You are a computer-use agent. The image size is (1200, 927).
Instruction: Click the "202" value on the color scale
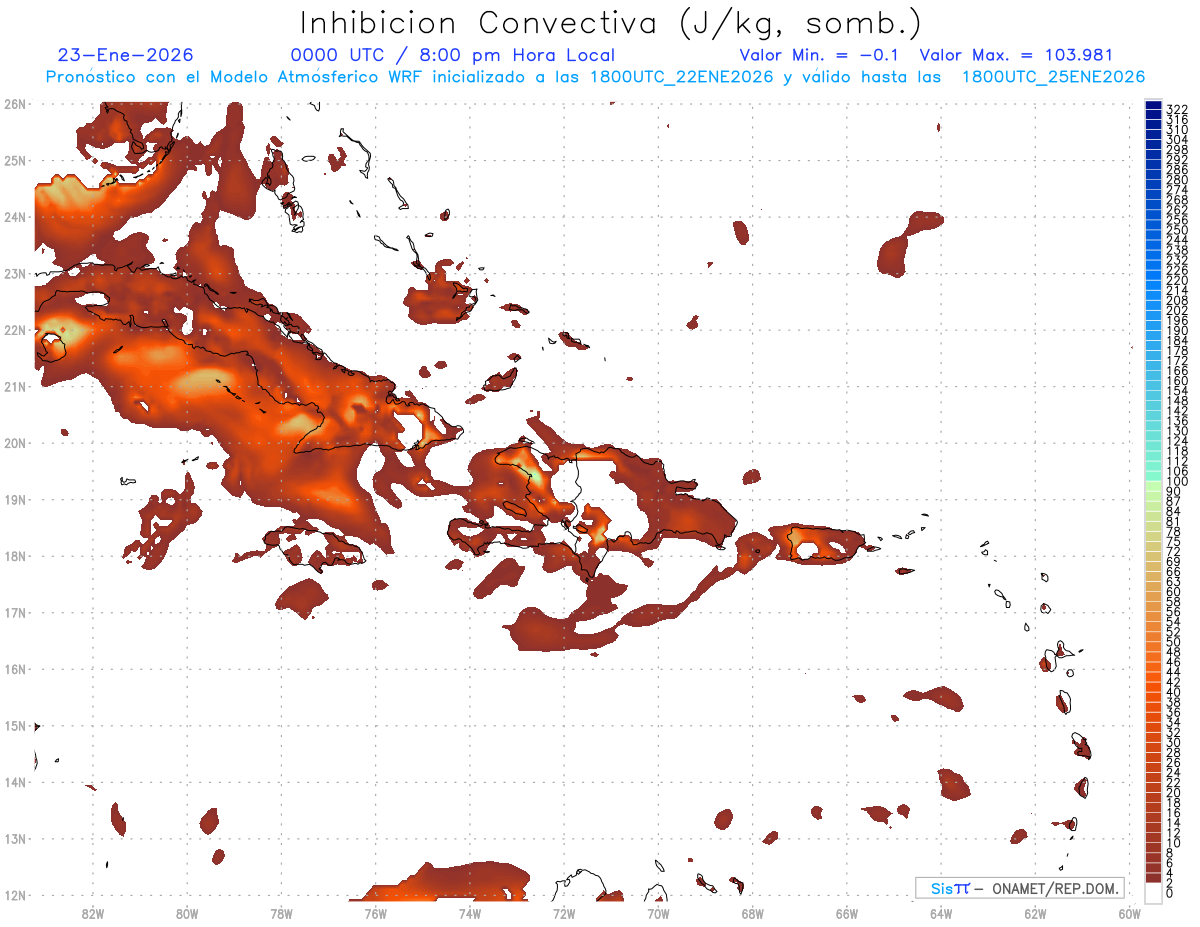tap(1177, 310)
